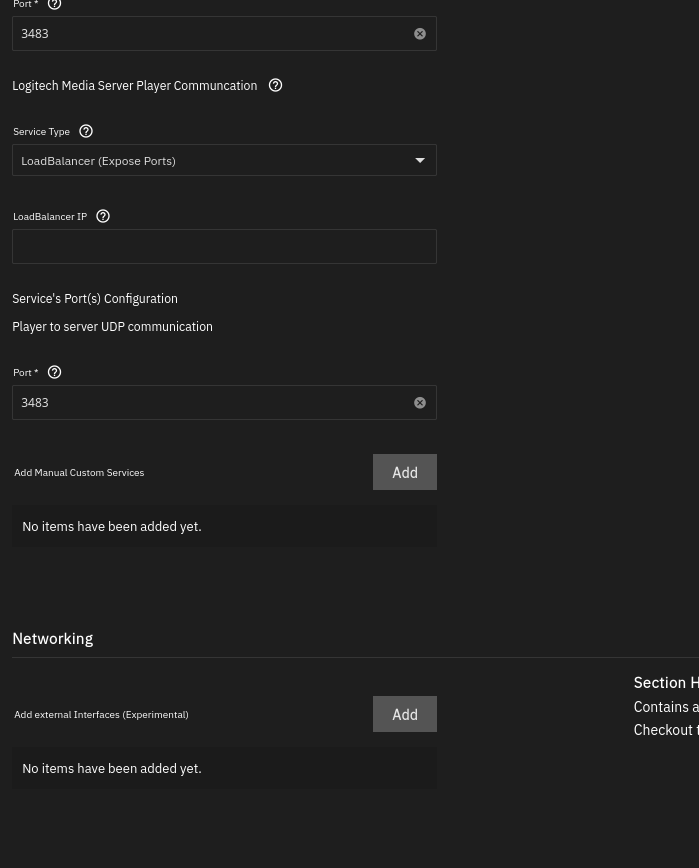This screenshot has width=699, height=868.
Task: Click the LoadBalancer IP help icon
Action: point(103,216)
